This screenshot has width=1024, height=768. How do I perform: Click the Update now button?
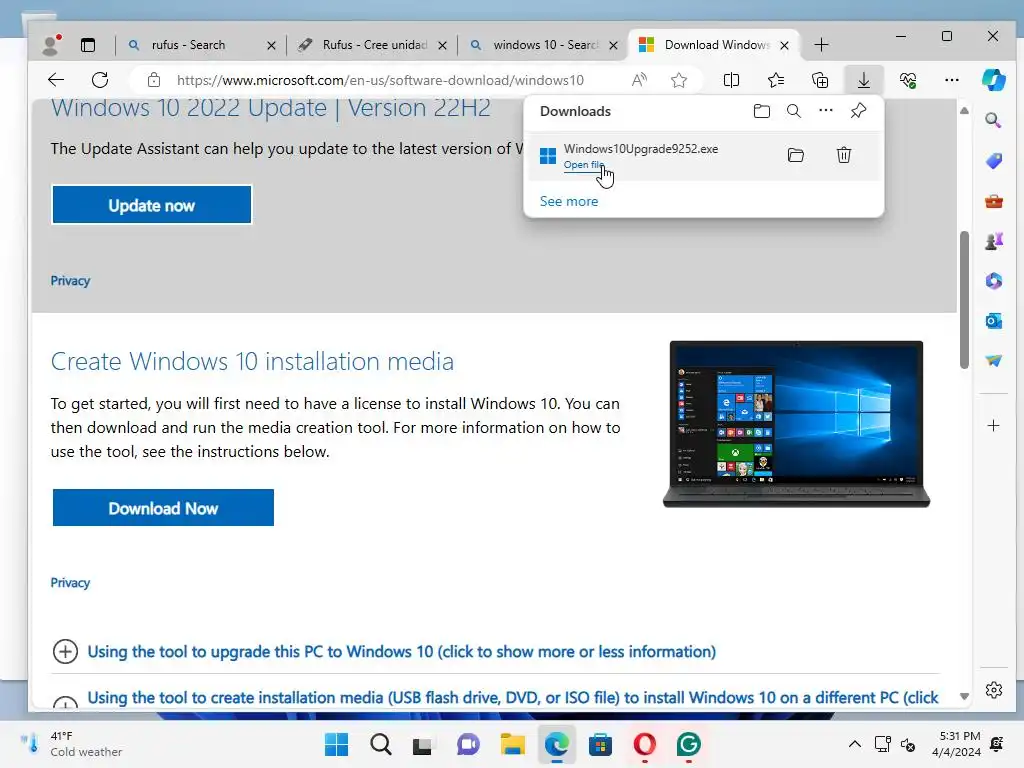point(152,205)
